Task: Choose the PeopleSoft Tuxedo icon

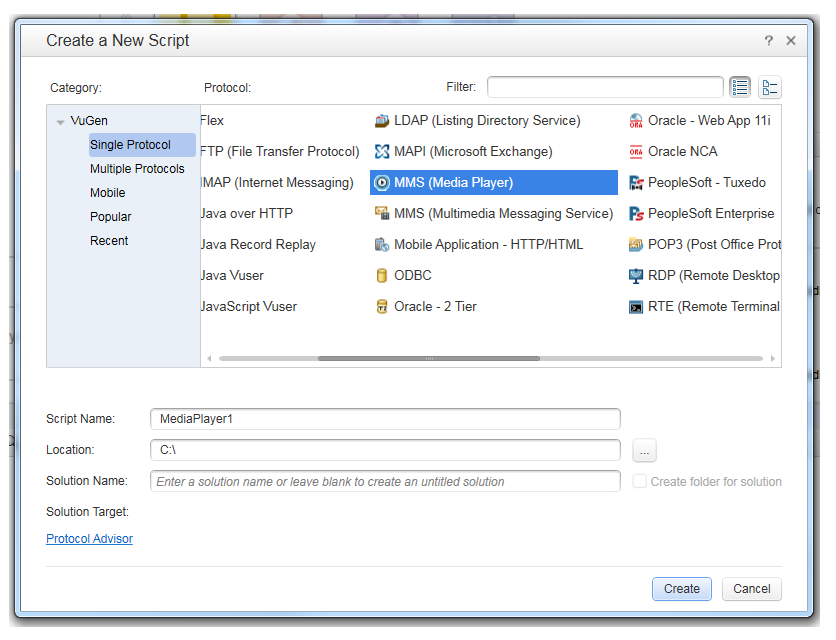Action: [x=636, y=183]
